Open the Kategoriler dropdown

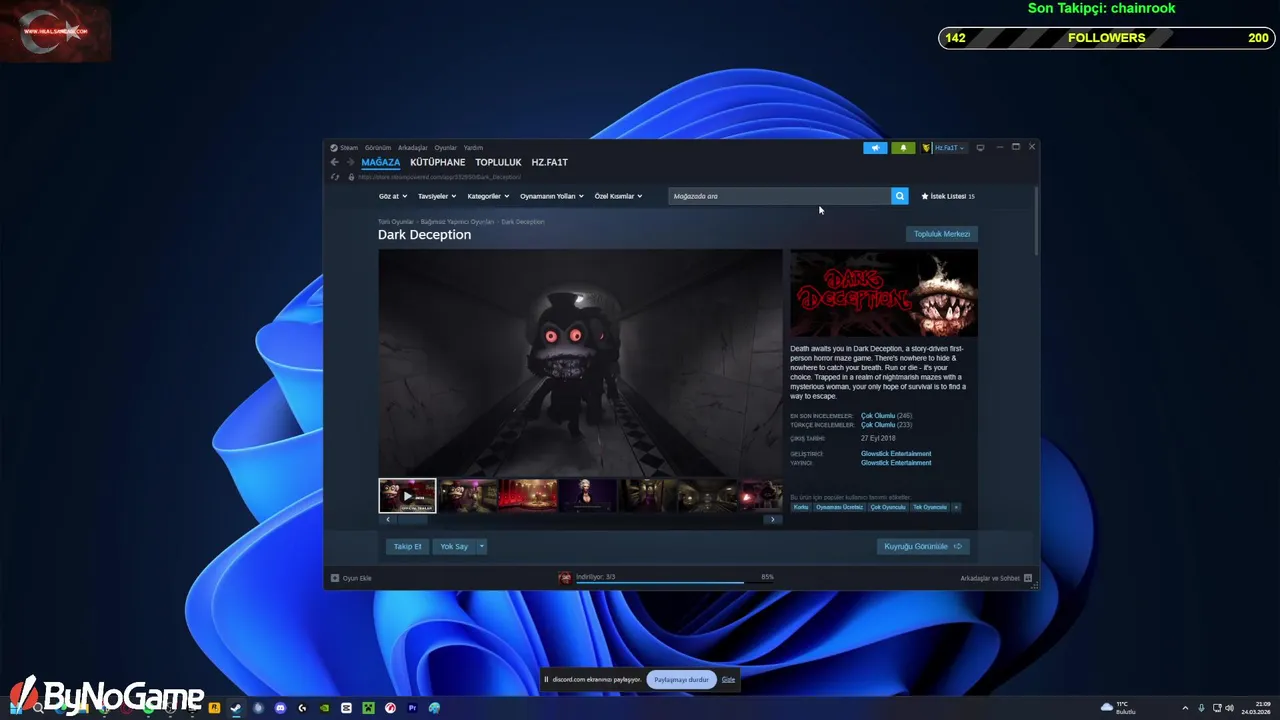(x=488, y=196)
